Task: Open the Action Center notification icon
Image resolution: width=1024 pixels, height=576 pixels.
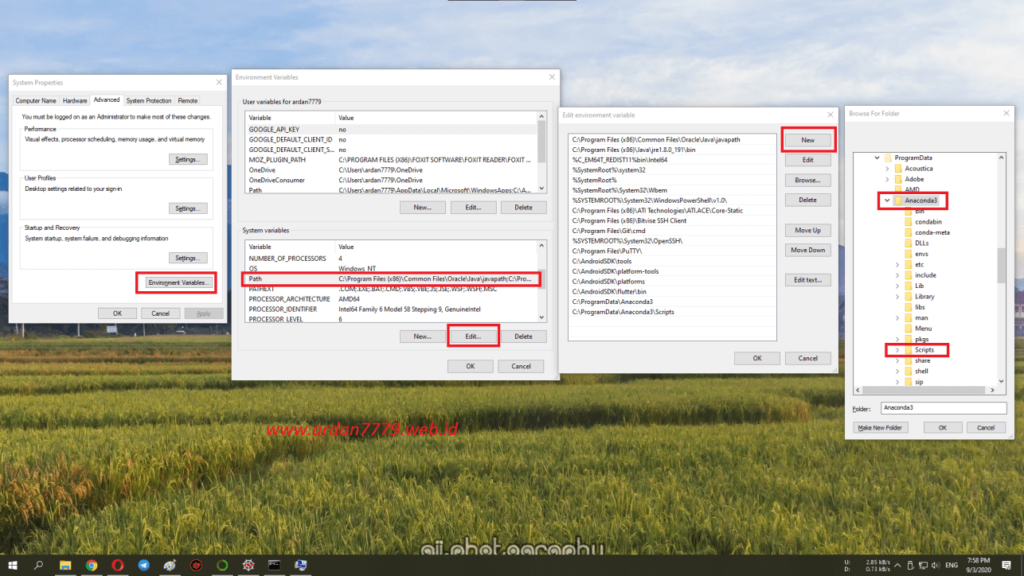Action: (1006, 565)
